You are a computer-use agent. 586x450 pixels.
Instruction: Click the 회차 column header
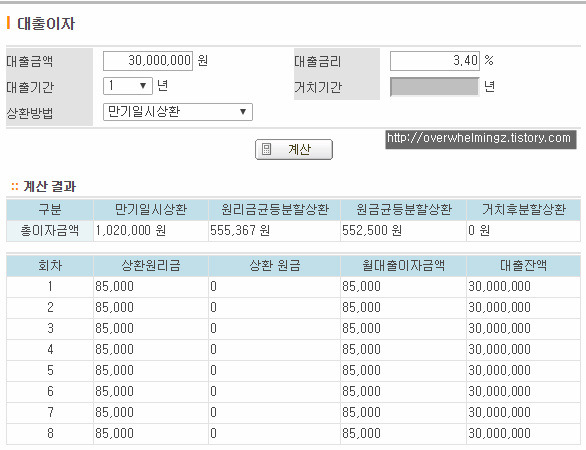(50, 266)
